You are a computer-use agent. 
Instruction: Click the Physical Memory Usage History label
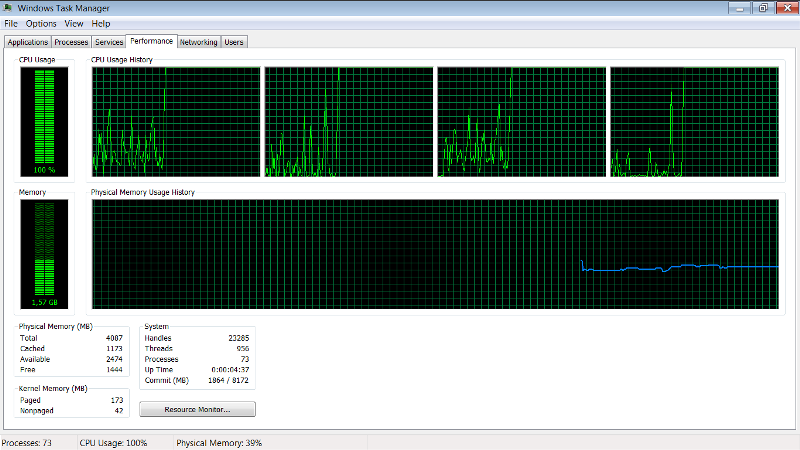click(143, 192)
